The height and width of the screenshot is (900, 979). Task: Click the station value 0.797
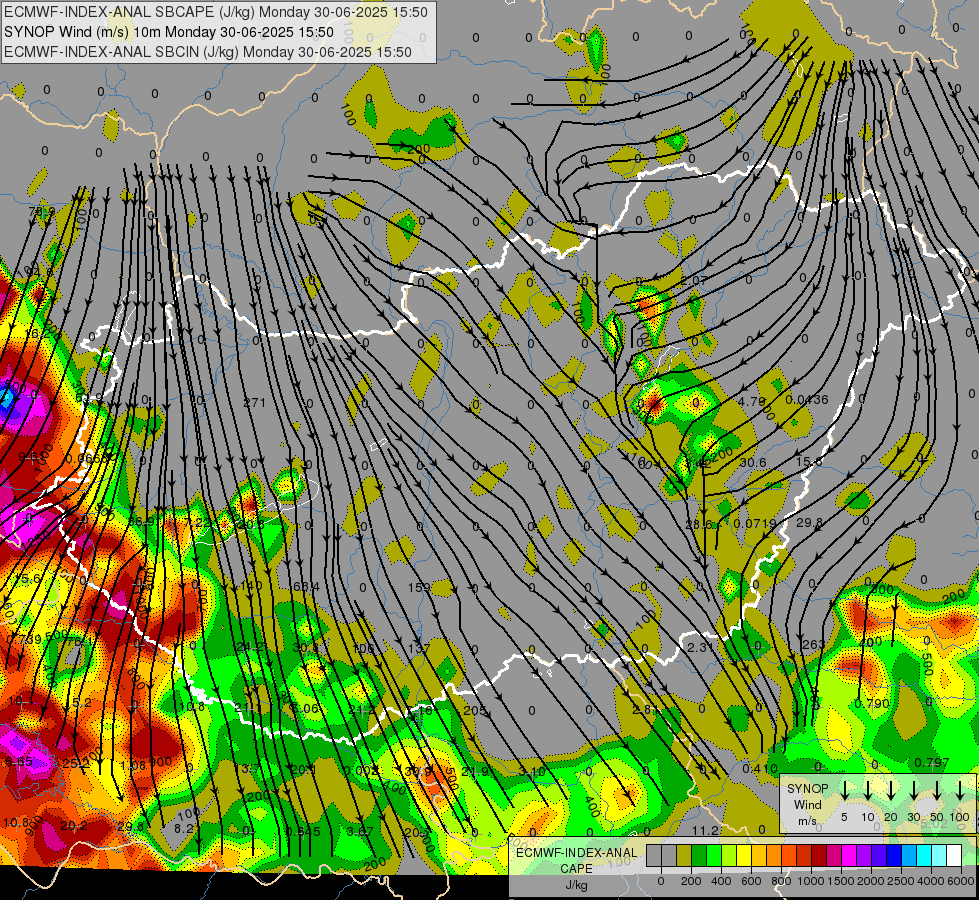point(932,763)
